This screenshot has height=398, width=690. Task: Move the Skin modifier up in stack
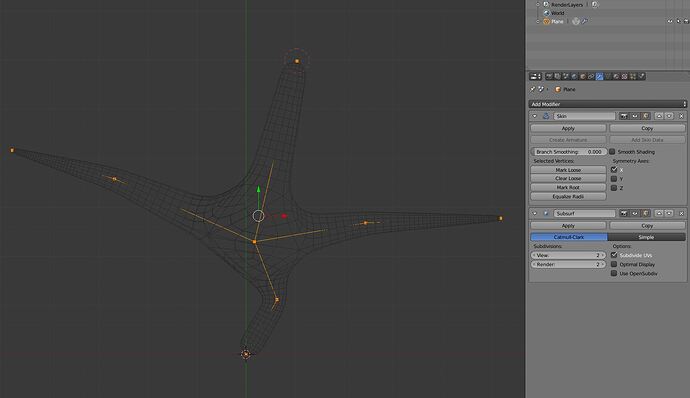[659, 116]
